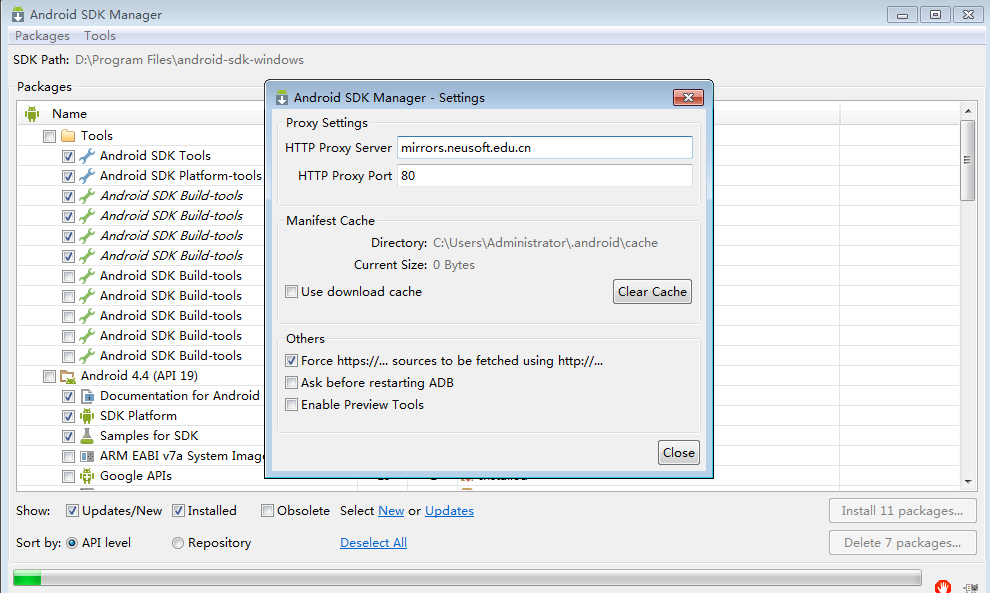The height and width of the screenshot is (593, 990).
Task: Click the flask icon beside Samples for SDK
Action: [x=87, y=436]
